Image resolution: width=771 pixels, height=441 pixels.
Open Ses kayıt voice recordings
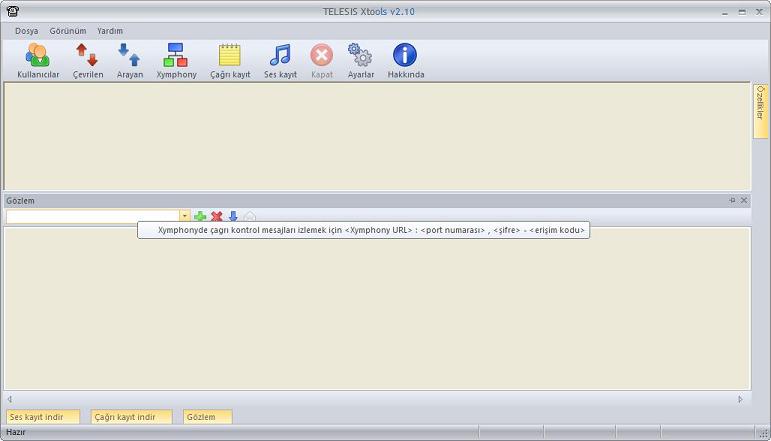click(x=280, y=60)
